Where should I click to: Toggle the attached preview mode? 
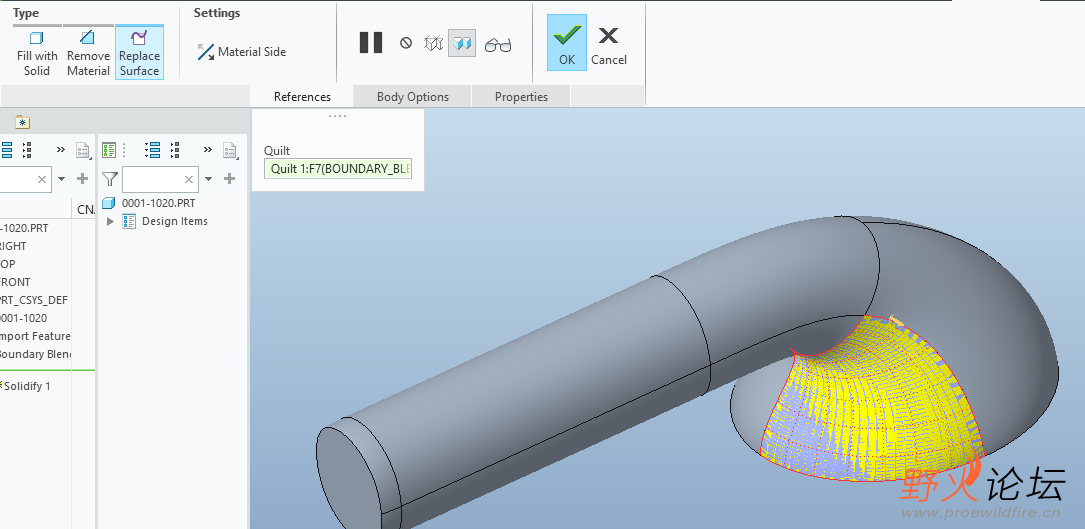(x=462, y=44)
